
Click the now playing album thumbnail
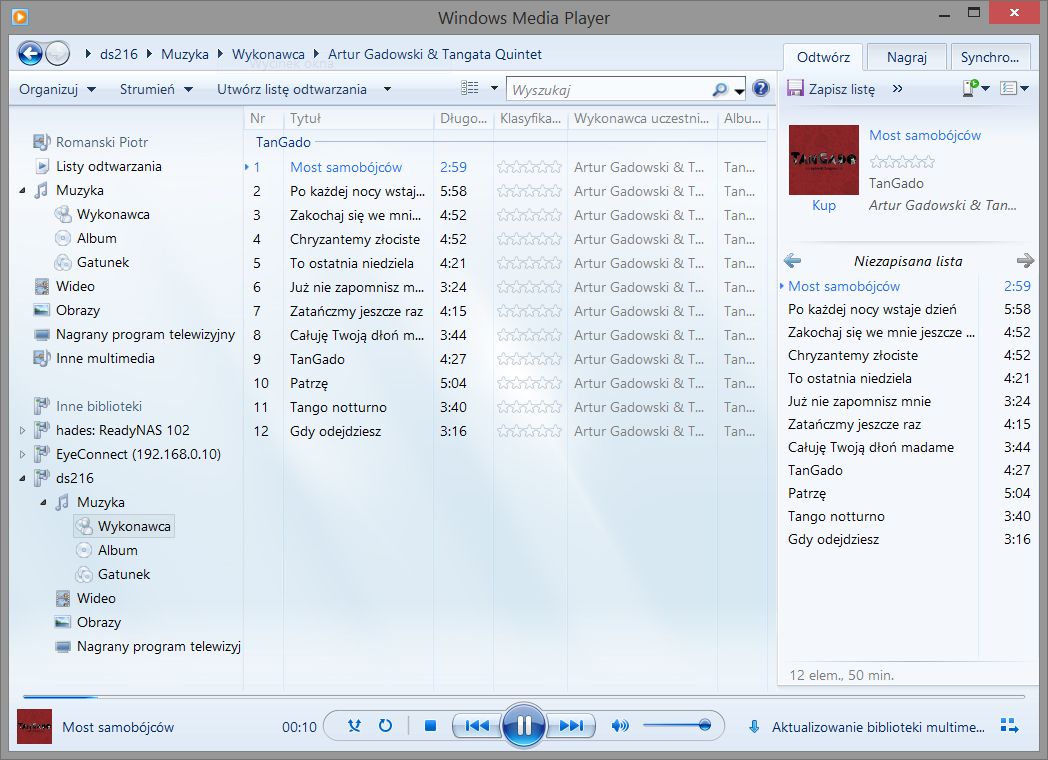[x=34, y=727]
